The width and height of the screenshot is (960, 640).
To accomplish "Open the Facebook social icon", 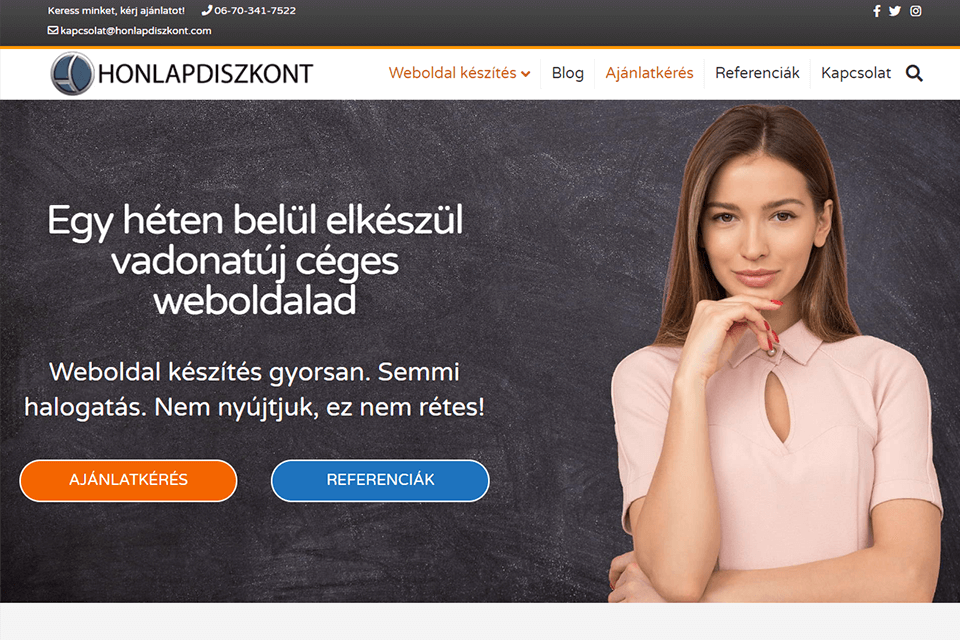I will coord(877,11).
